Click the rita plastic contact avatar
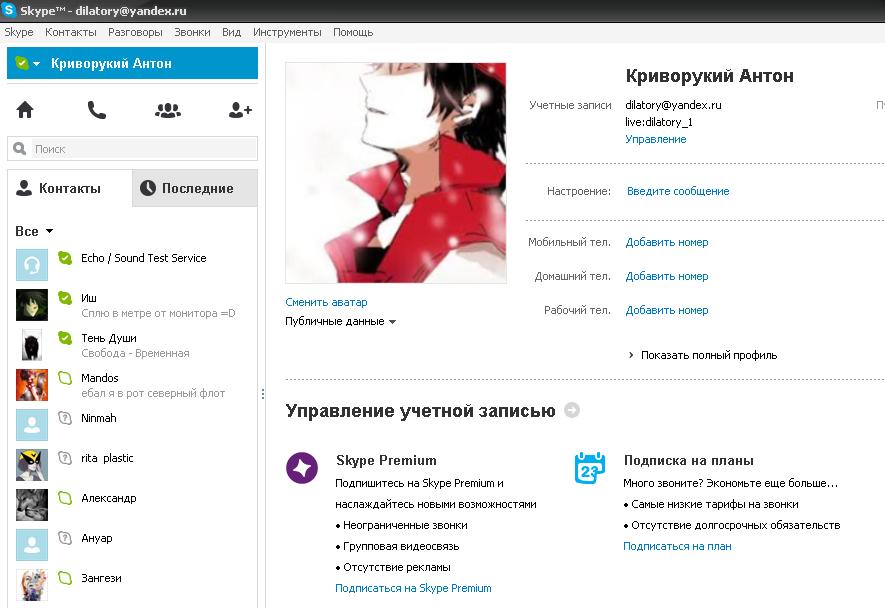Screen dimensions: 885x608 click(x=32, y=465)
